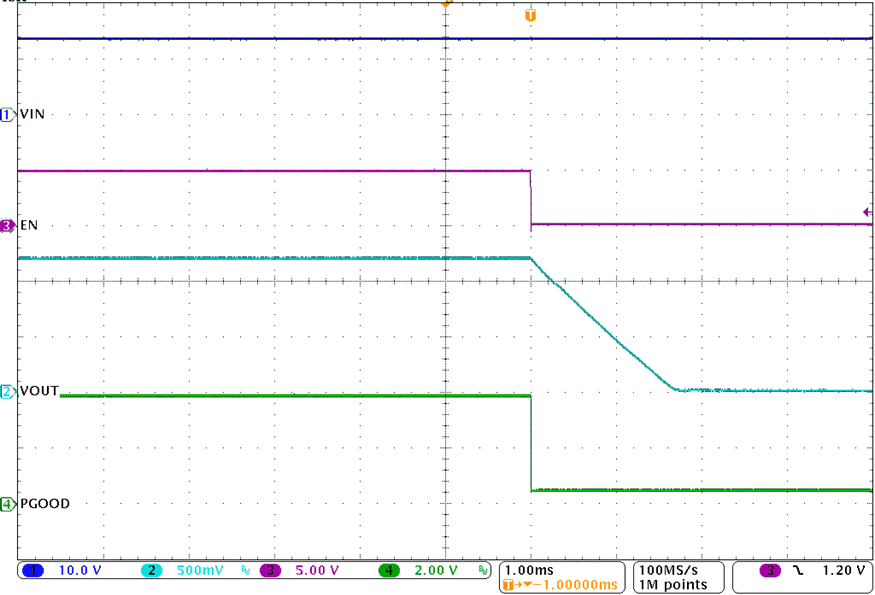Click the orange trigger position triangle
This screenshot has height=595, width=875.
click(446, 4)
